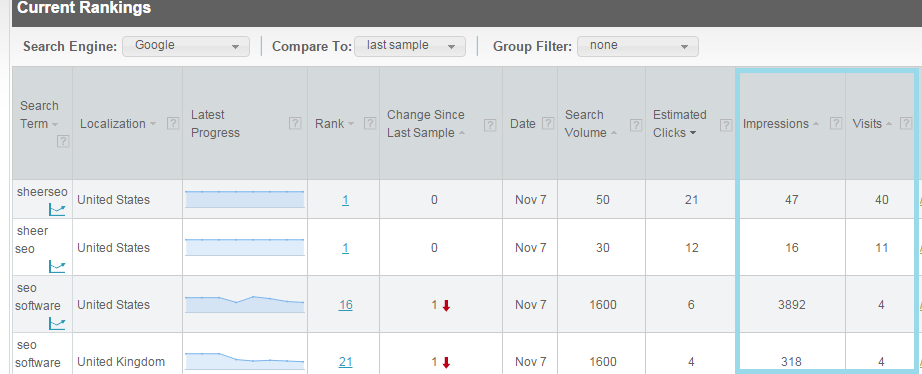Screen dimensions: 922x374
Task: Sort by Rank column header
Action: click(x=334, y=123)
